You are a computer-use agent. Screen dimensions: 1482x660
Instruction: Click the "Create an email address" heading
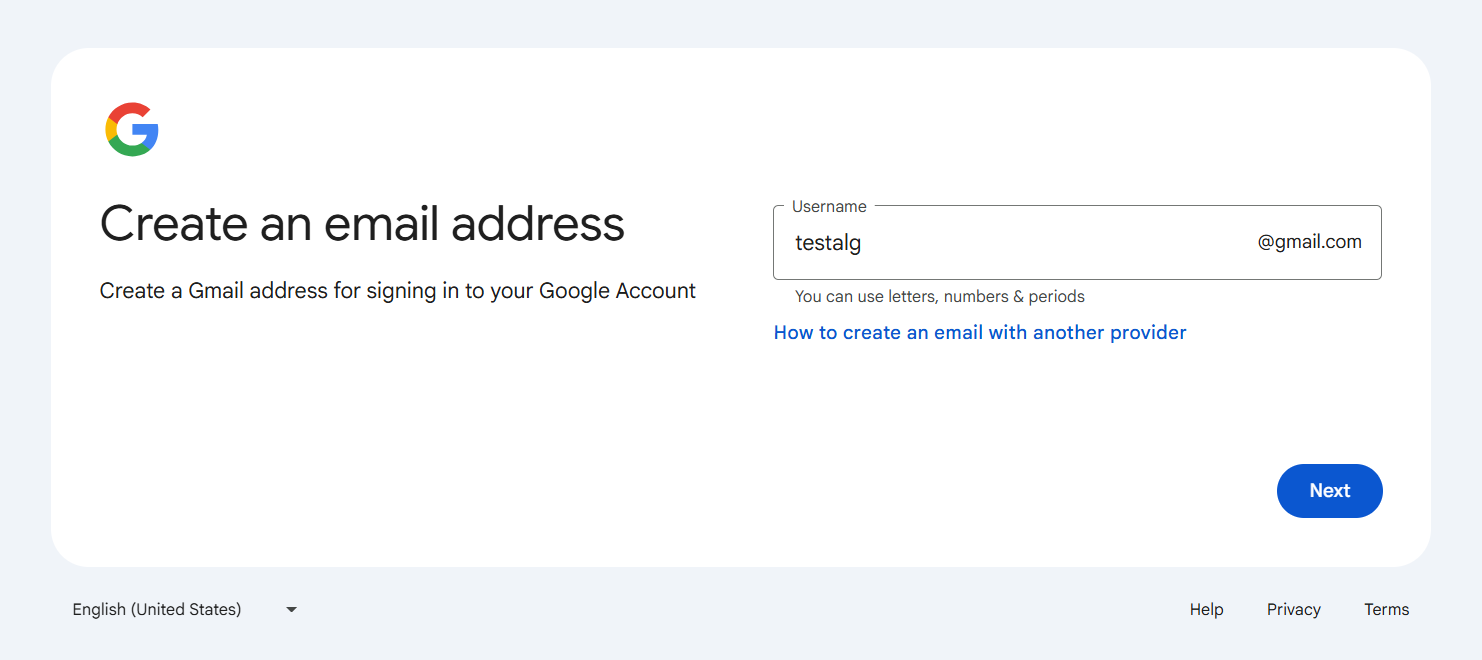(x=362, y=223)
